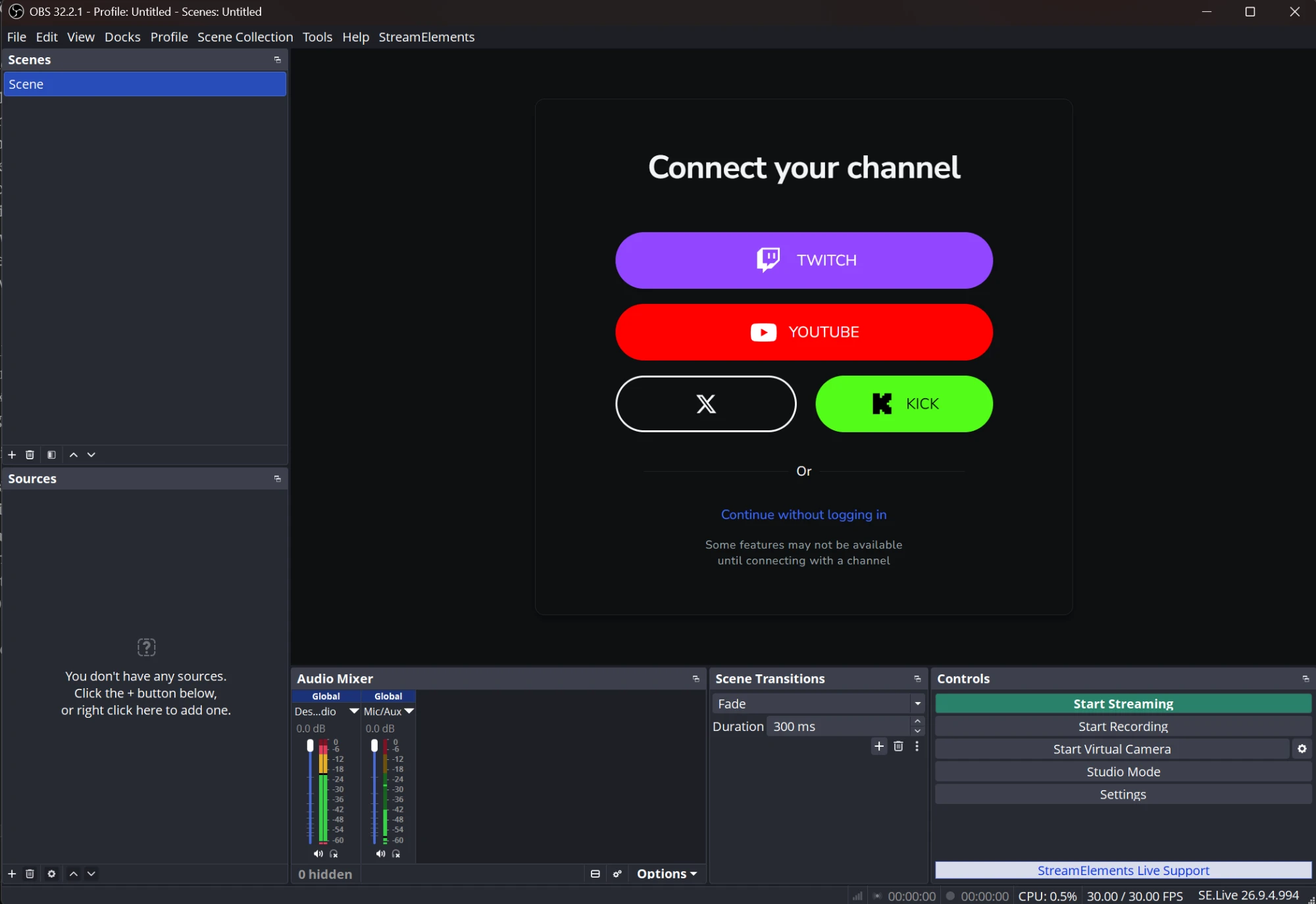Open the Fade transition dropdown
The height and width of the screenshot is (904, 1316).
[819, 704]
